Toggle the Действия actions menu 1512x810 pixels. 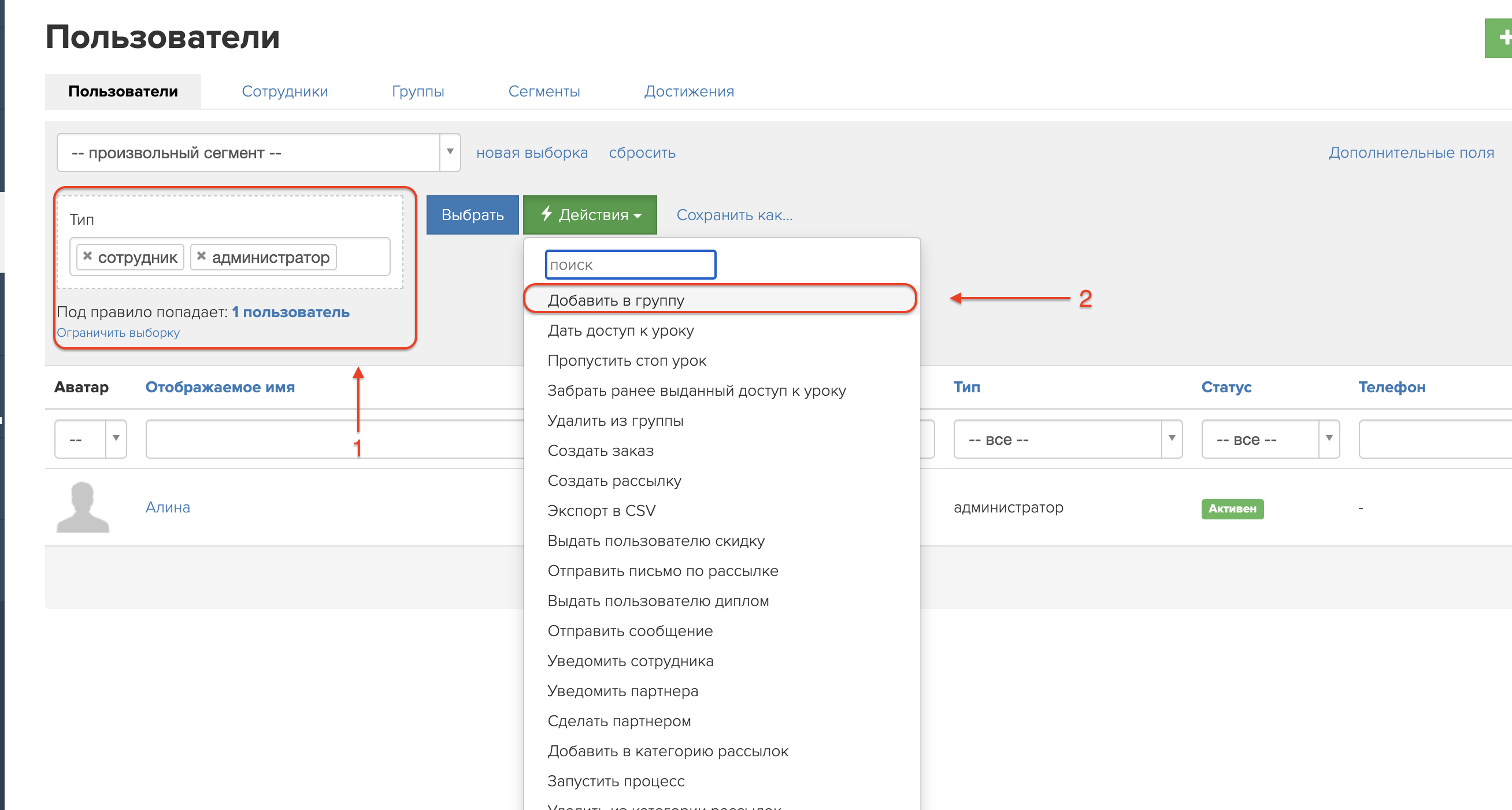(590, 215)
